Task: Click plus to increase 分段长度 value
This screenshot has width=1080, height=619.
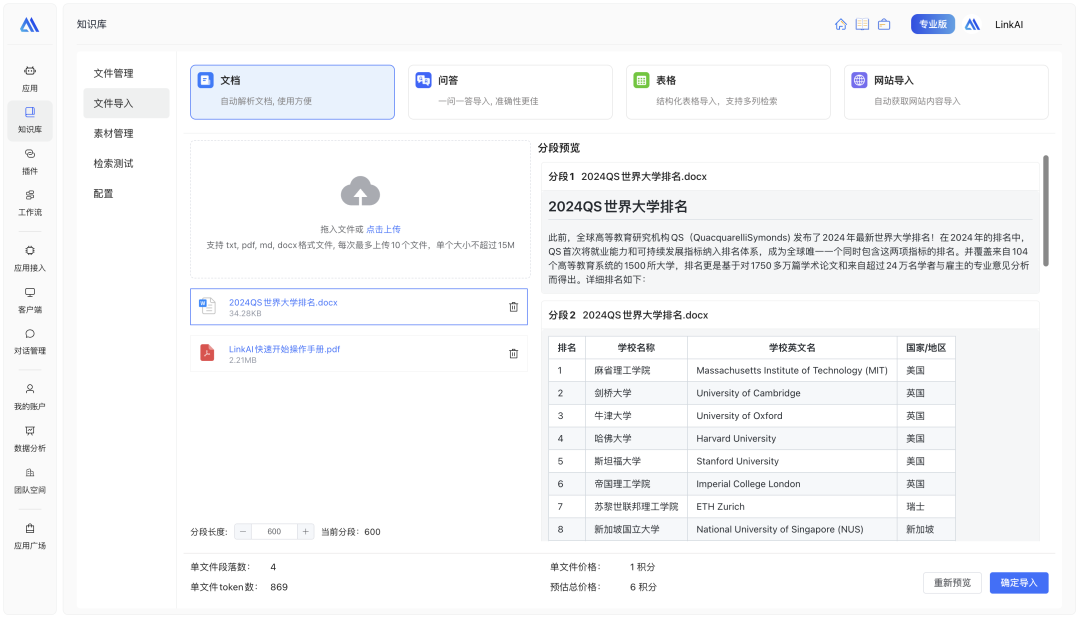Action: click(x=304, y=531)
